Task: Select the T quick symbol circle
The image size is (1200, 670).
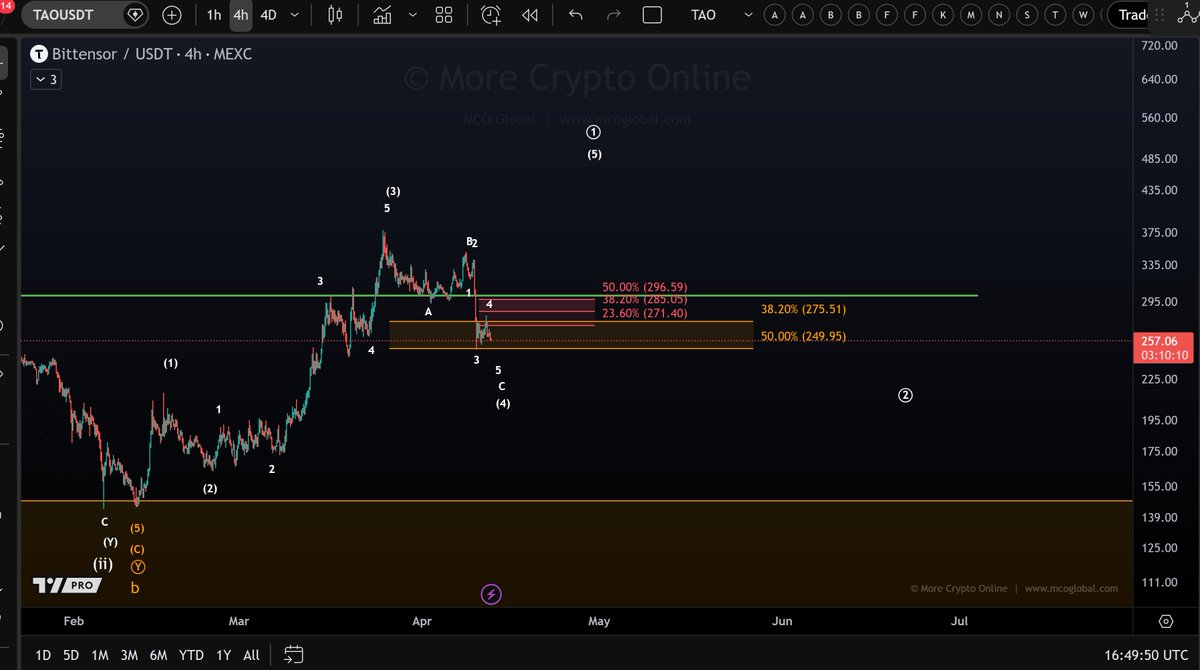Action: [1054, 15]
